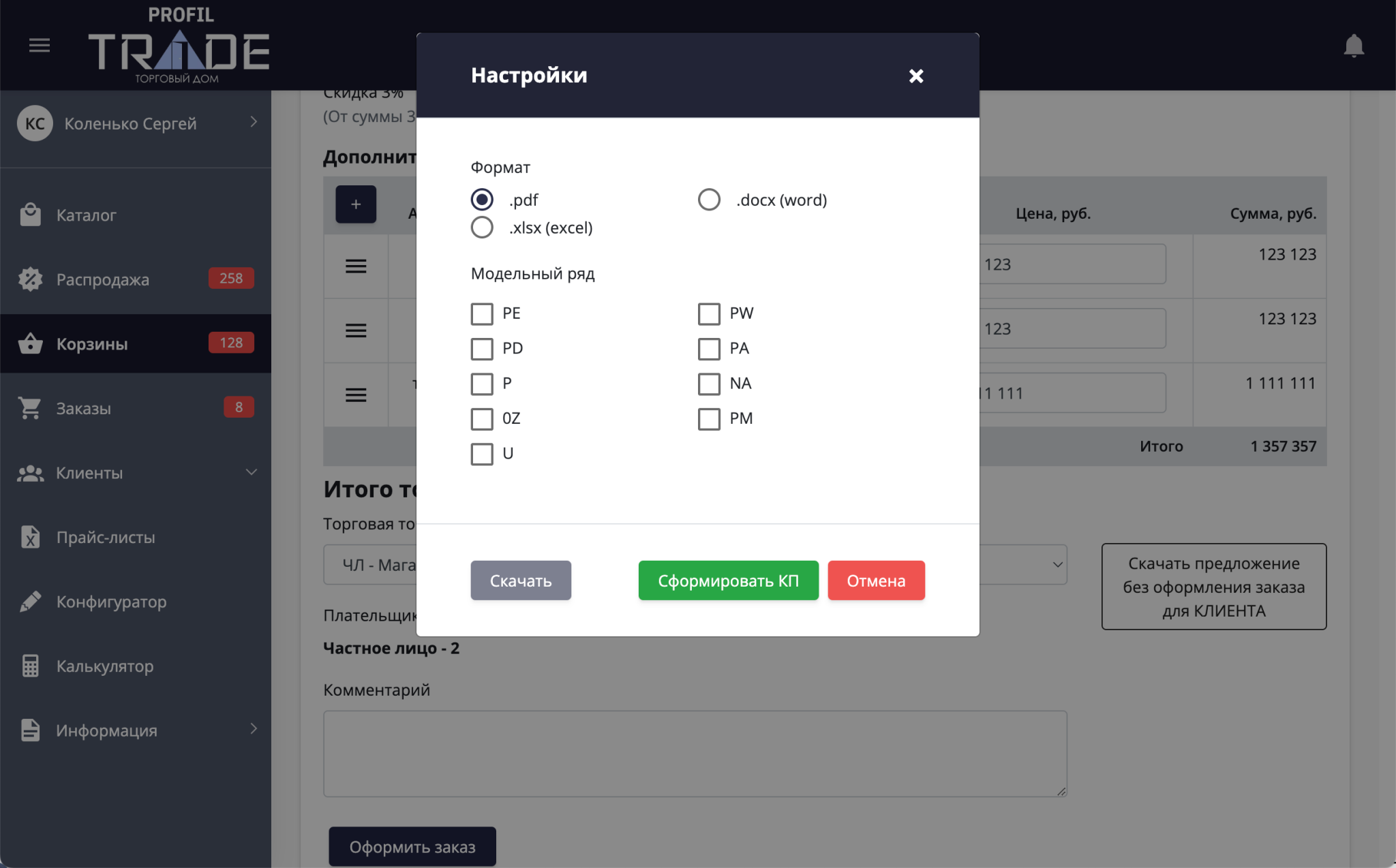Viewport: 1396px width, 868px height.
Task: Click the Прайс-листы excel file icon
Action: click(x=30, y=537)
